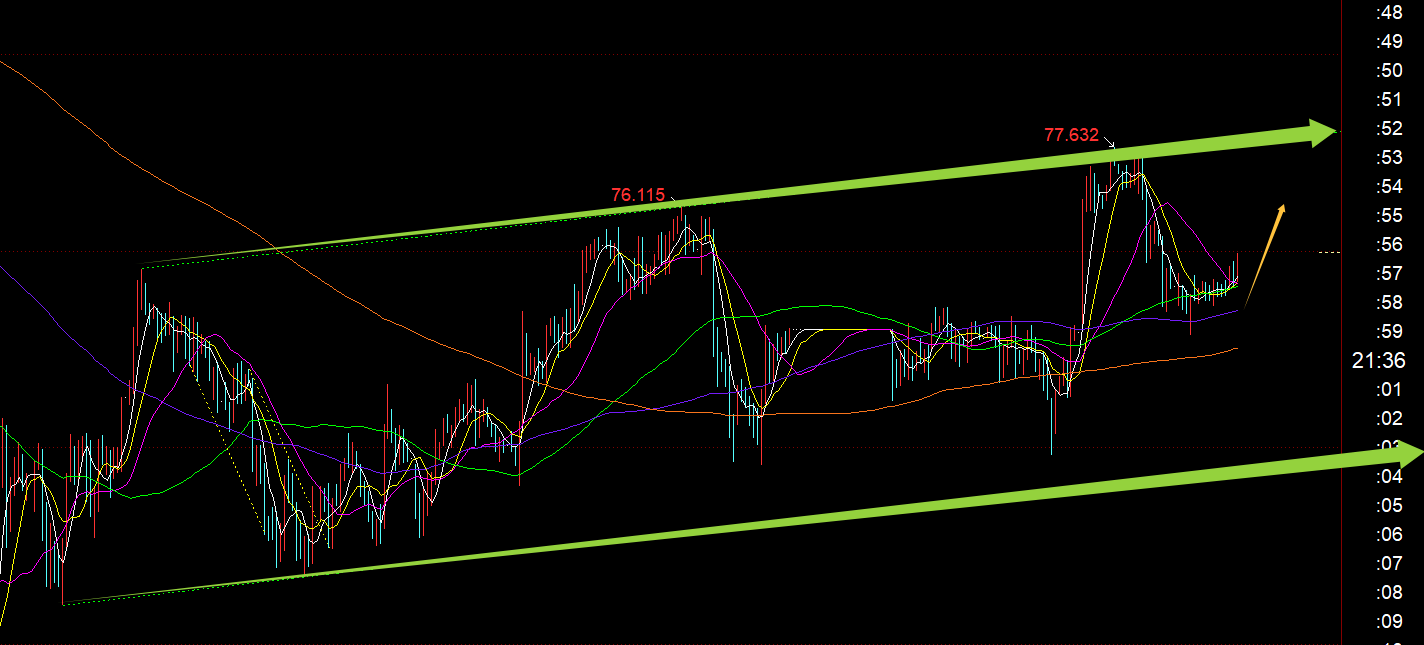This screenshot has height=645, width=1424.
Task: Click the 77.632 price high label
Action: tap(1071, 135)
